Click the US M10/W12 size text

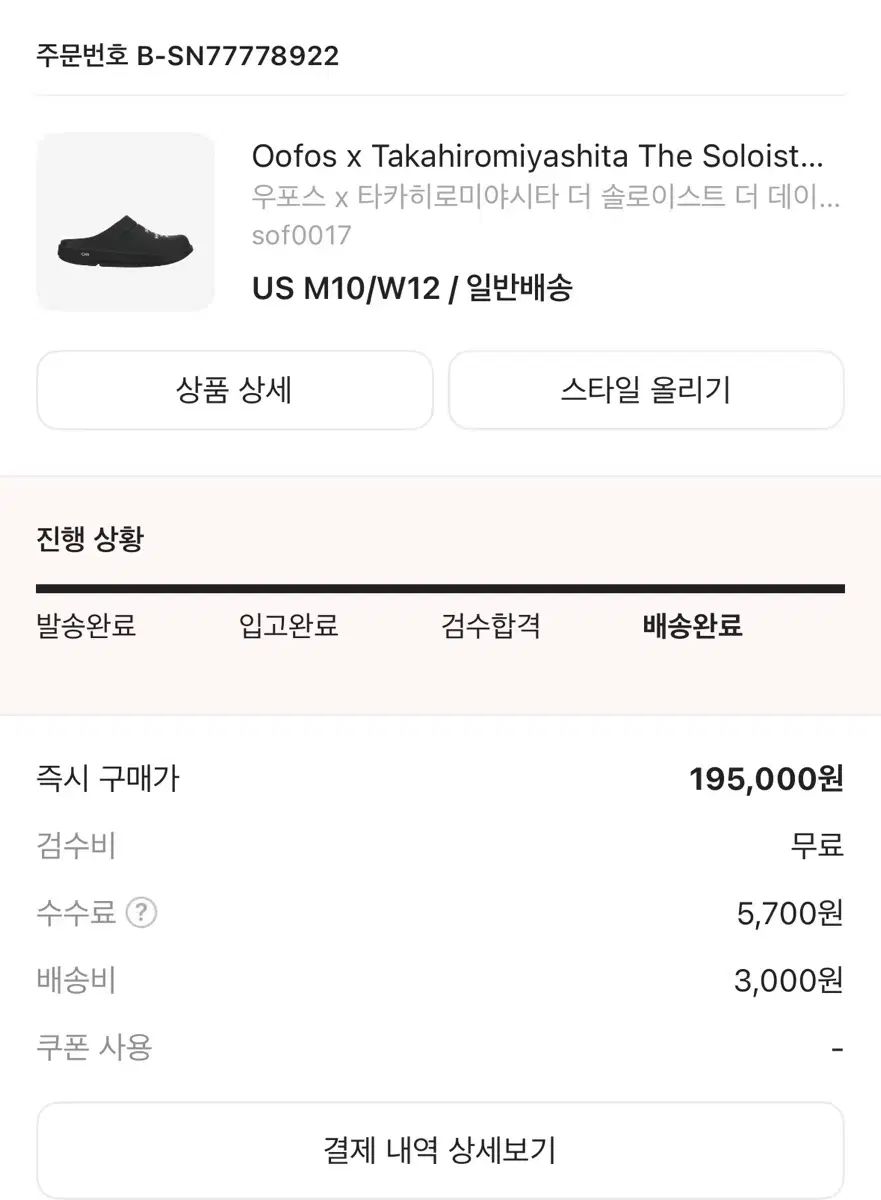[x=346, y=289]
